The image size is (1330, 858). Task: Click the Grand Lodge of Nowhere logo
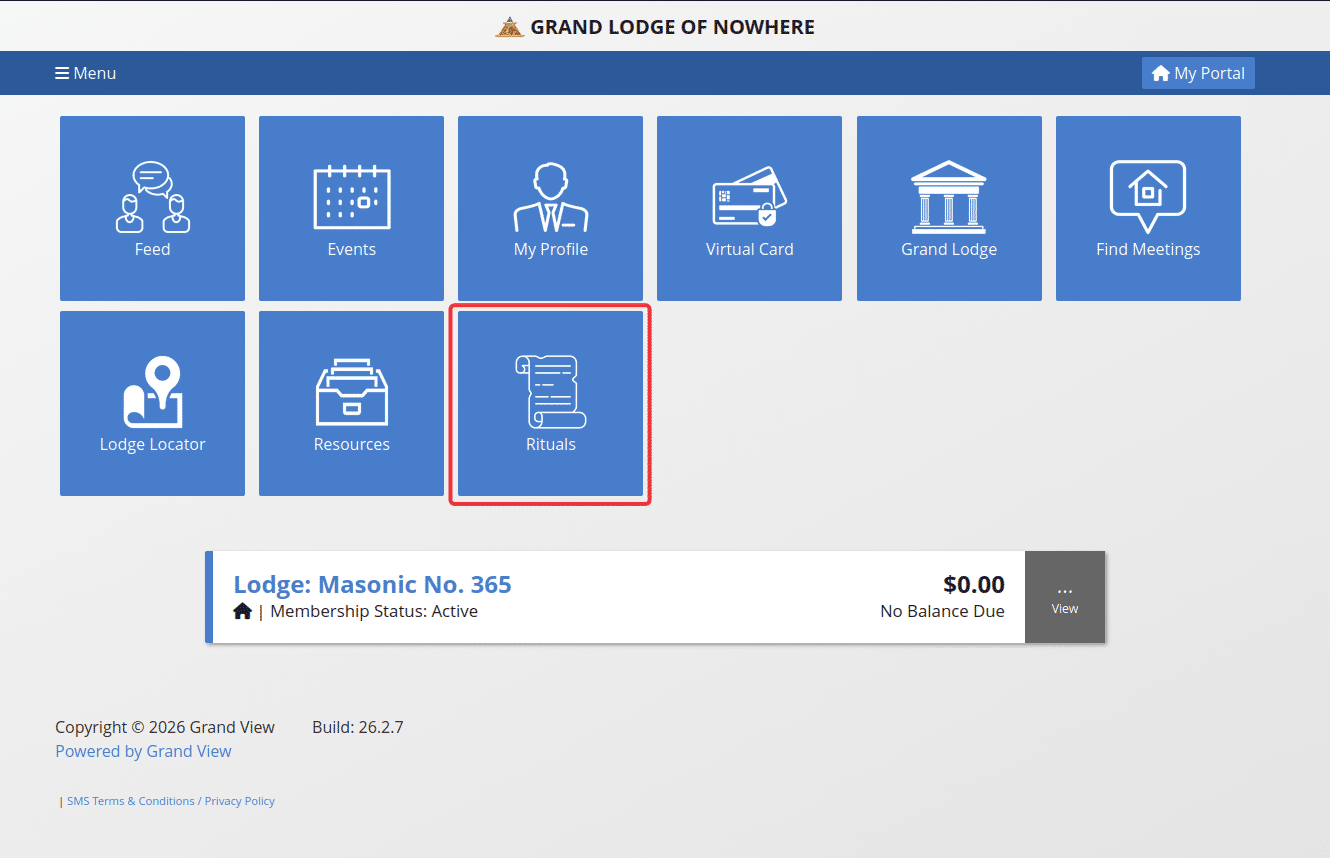(510, 27)
